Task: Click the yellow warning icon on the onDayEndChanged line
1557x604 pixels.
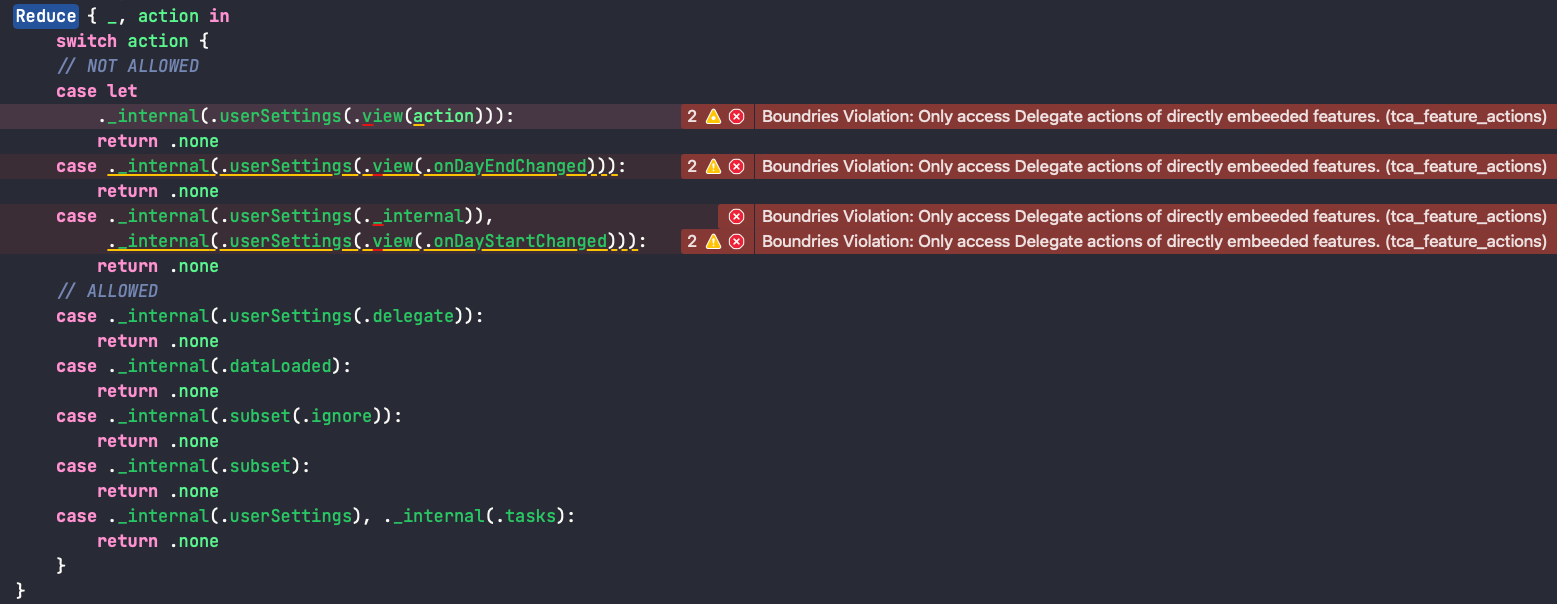Action: [713, 166]
